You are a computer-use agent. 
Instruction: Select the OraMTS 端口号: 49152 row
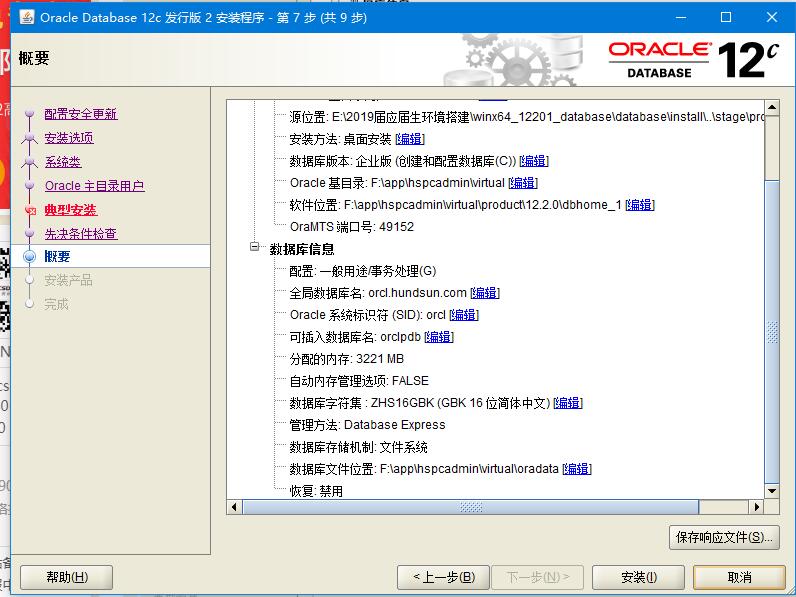pos(352,226)
